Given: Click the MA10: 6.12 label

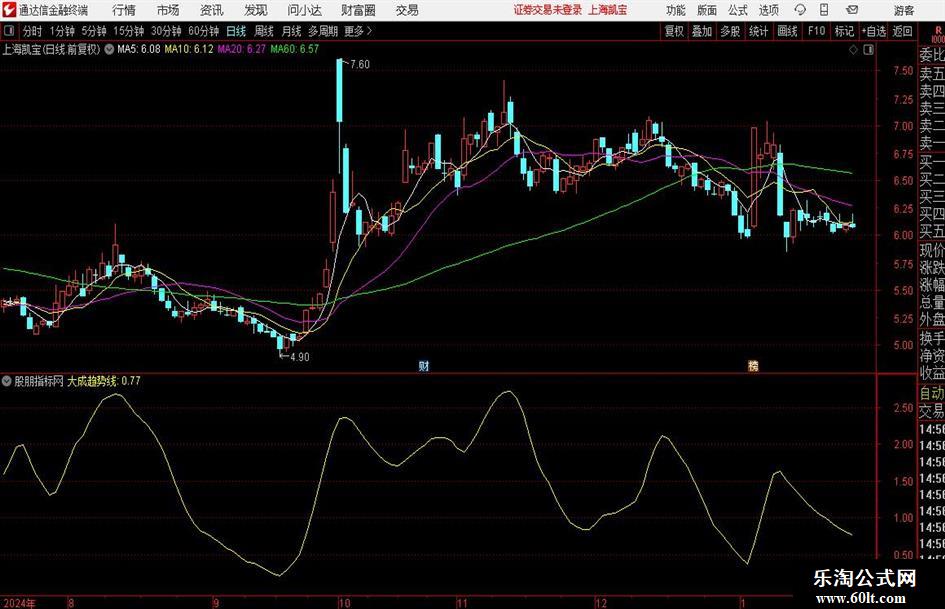Looking at the screenshot, I should coord(189,49).
